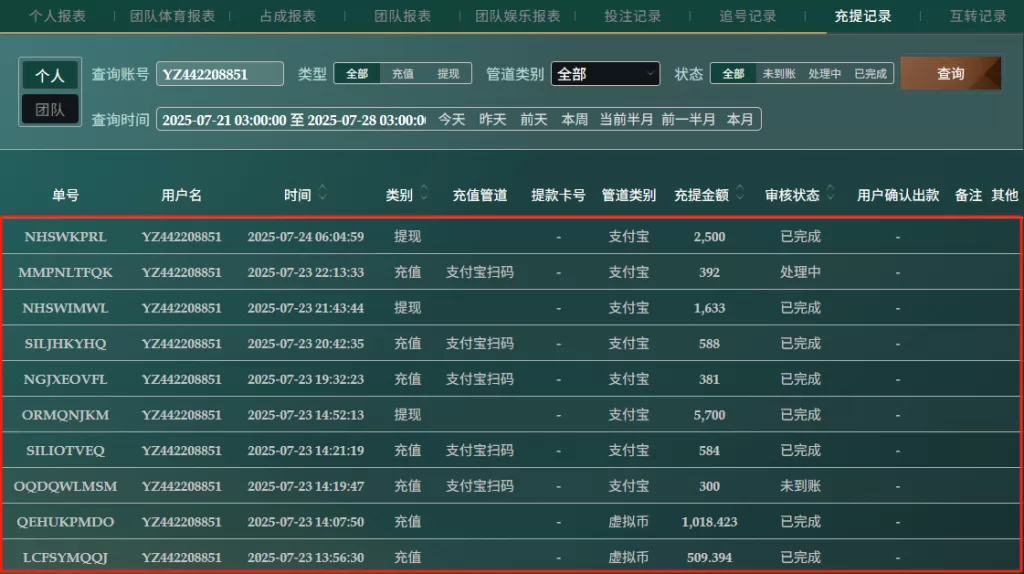The height and width of the screenshot is (574, 1024).
Task: Set time range to 前天
Action: coord(534,120)
